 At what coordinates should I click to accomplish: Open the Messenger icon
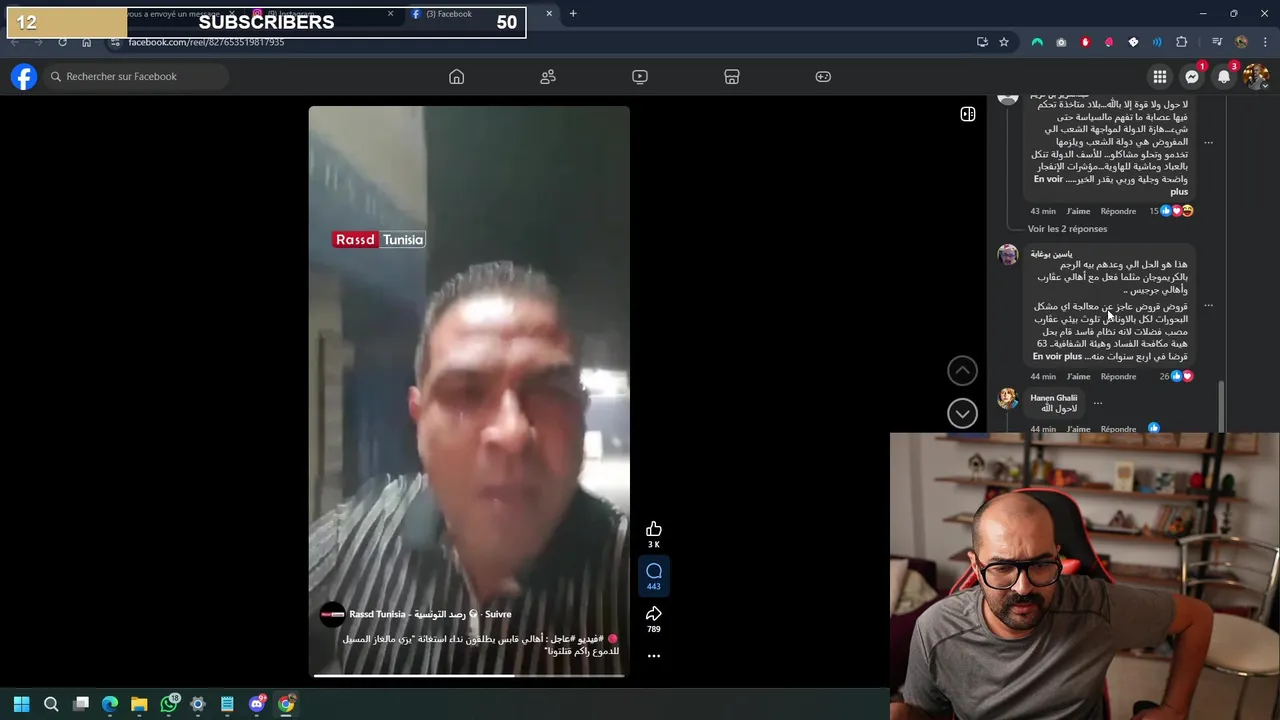(x=1192, y=77)
